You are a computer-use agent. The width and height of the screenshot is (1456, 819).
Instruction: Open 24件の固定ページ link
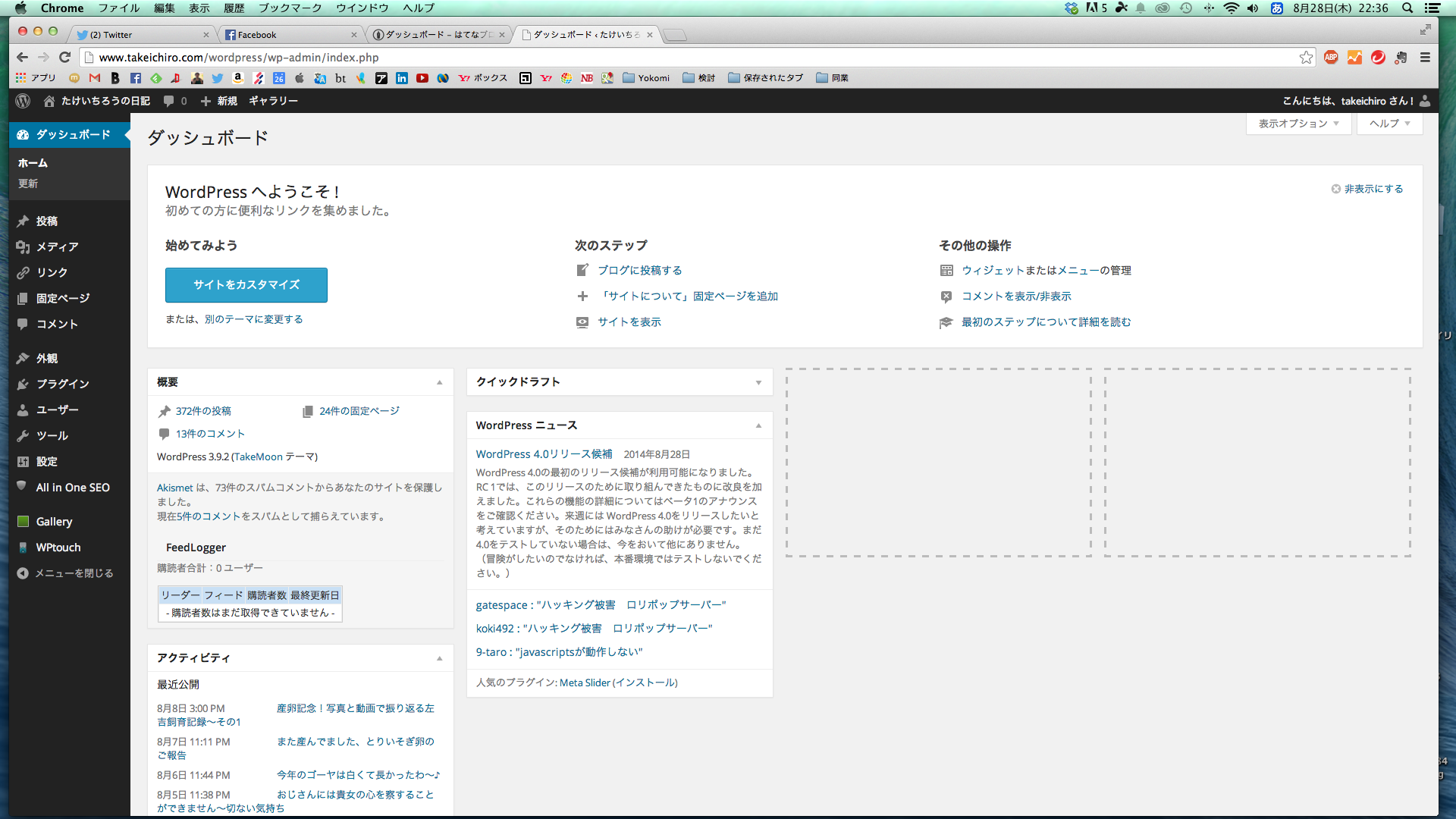tap(359, 411)
